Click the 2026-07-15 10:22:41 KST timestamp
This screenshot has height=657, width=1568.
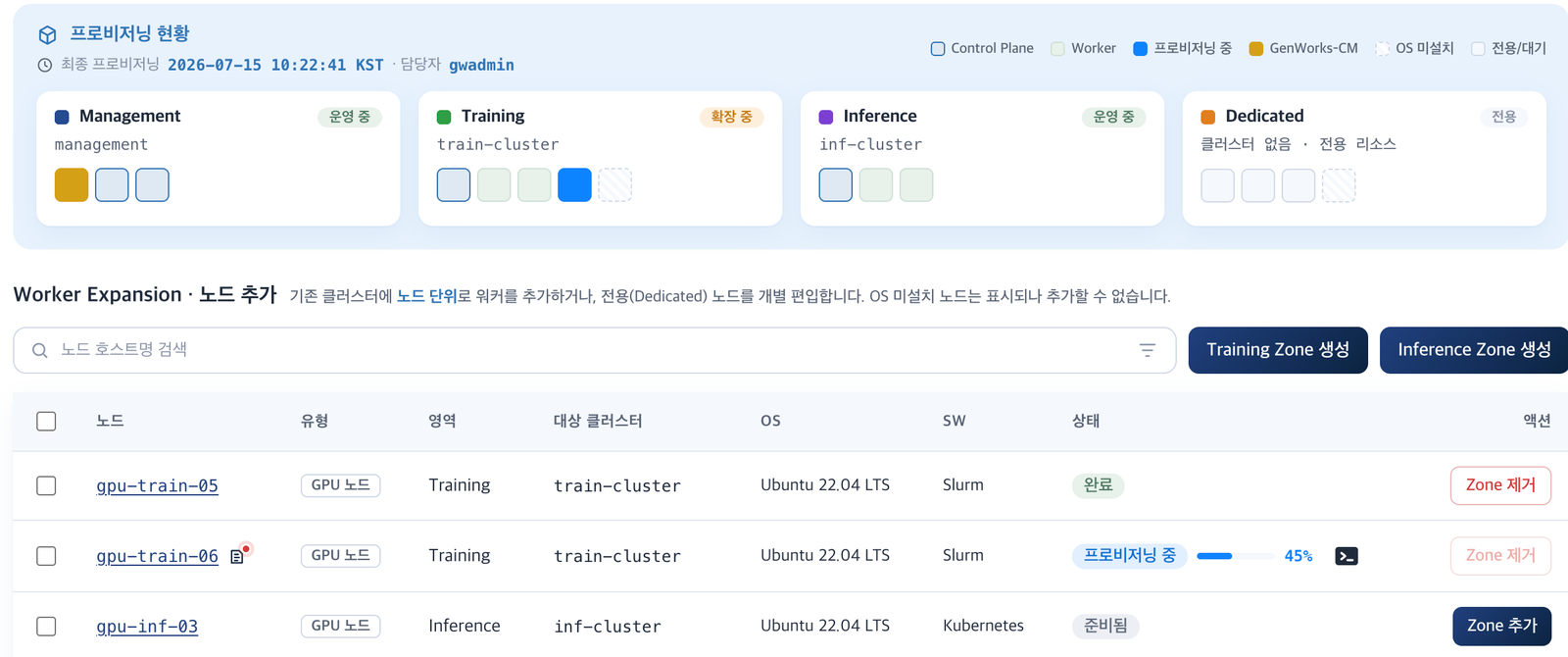(275, 65)
